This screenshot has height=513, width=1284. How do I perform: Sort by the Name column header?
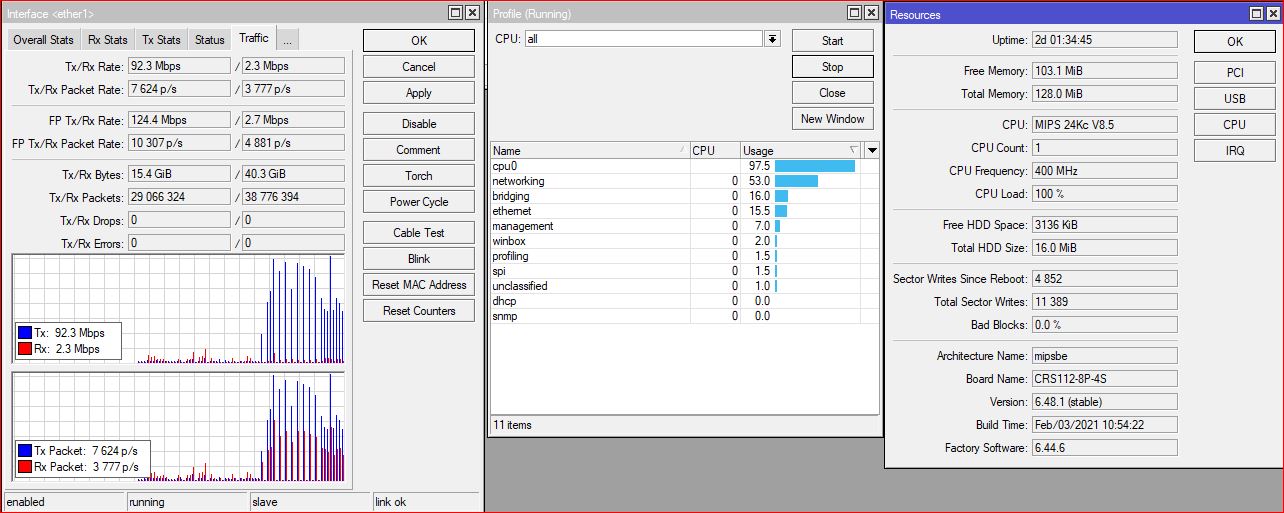590,151
